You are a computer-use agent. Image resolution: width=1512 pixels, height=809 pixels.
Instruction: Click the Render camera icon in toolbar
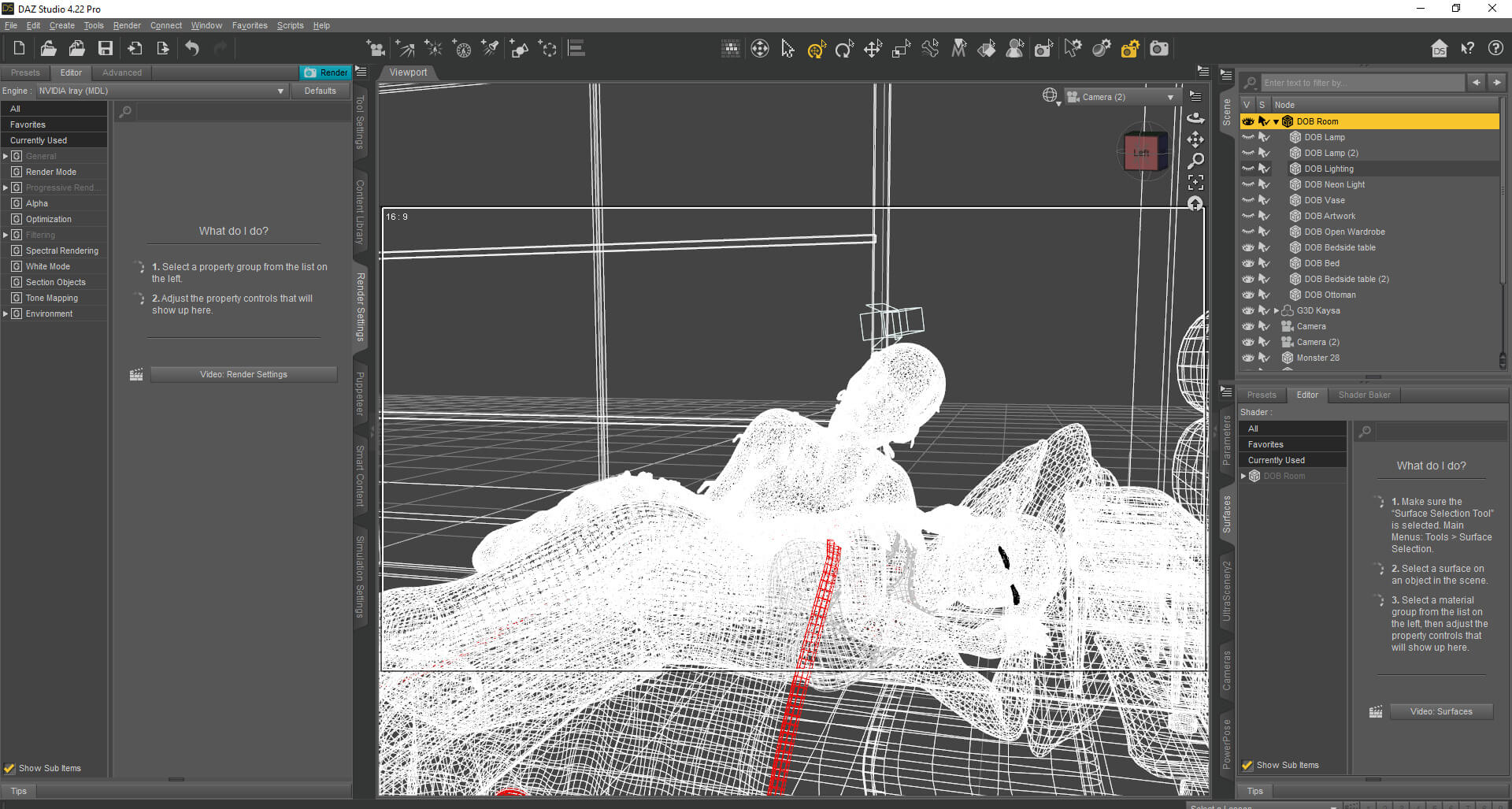(1159, 49)
